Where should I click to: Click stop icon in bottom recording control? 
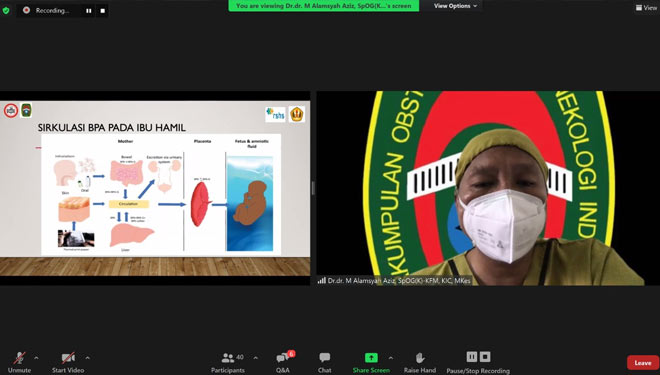(485, 357)
